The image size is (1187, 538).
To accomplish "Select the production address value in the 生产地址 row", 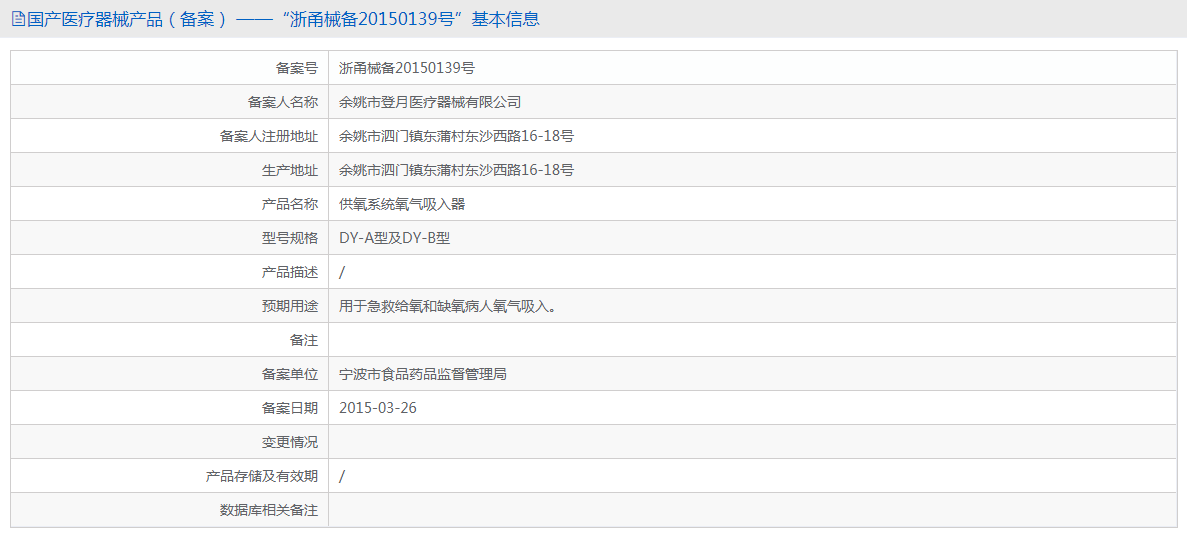I will pyautogui.click(x=456, y=170).
